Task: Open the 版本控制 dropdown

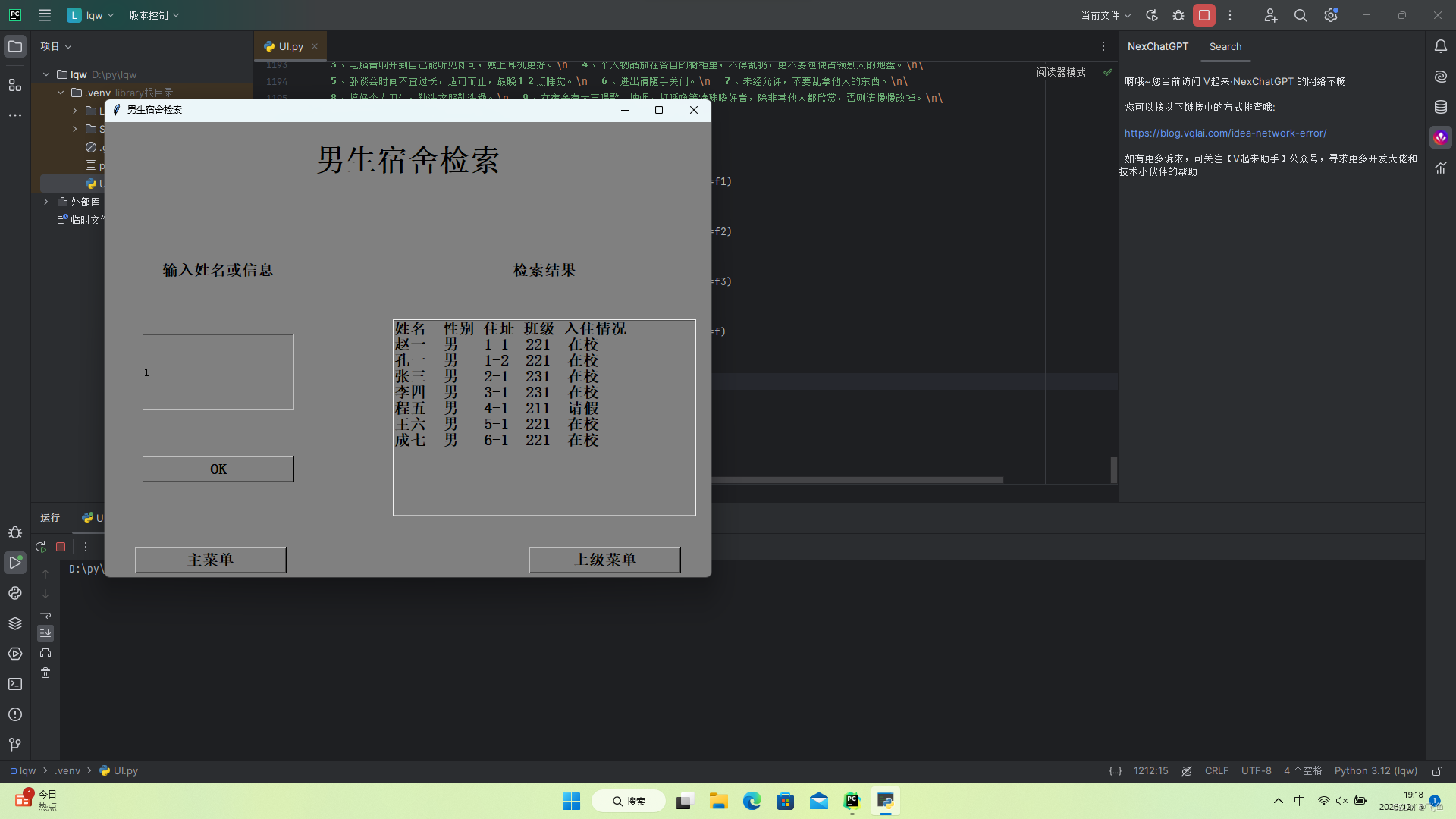Action: pyautogui.click(x=154, y=15)
